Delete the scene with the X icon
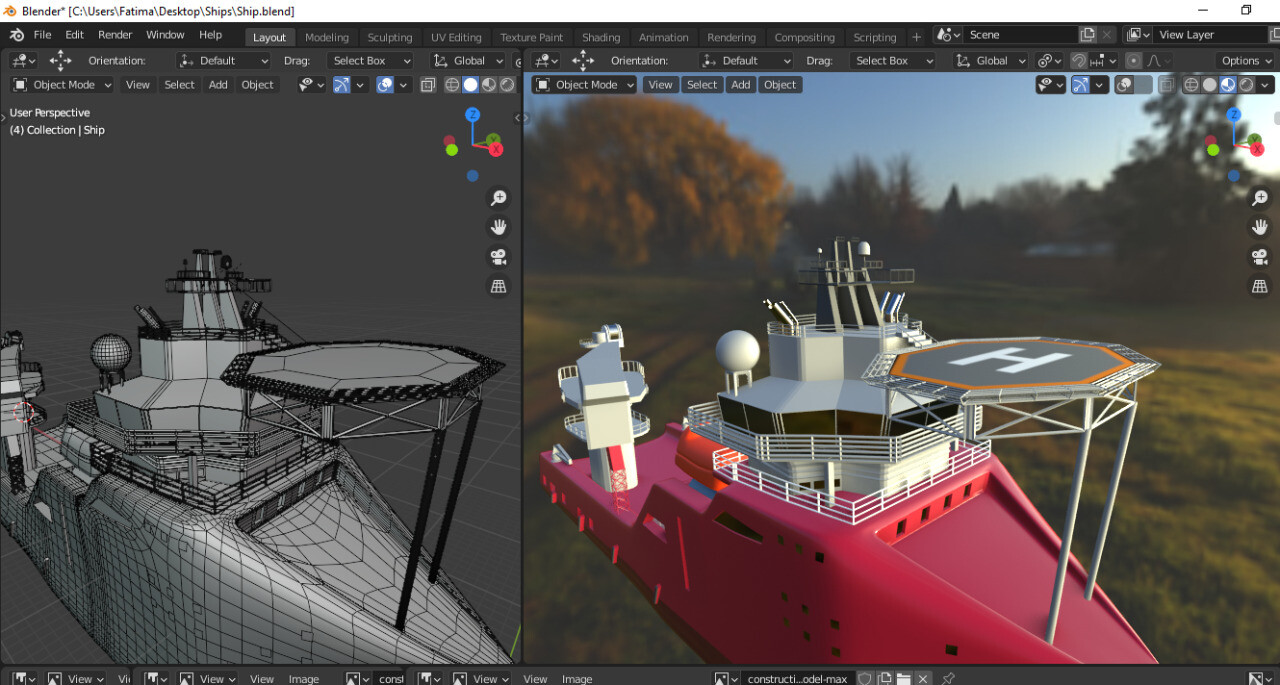The image size is (1280, 685). tap(1106, 35)
